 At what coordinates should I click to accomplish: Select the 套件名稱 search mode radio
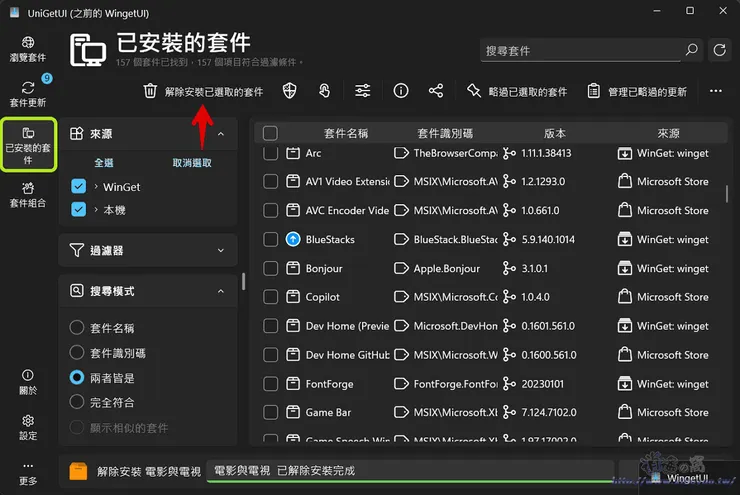click(76, 327)
